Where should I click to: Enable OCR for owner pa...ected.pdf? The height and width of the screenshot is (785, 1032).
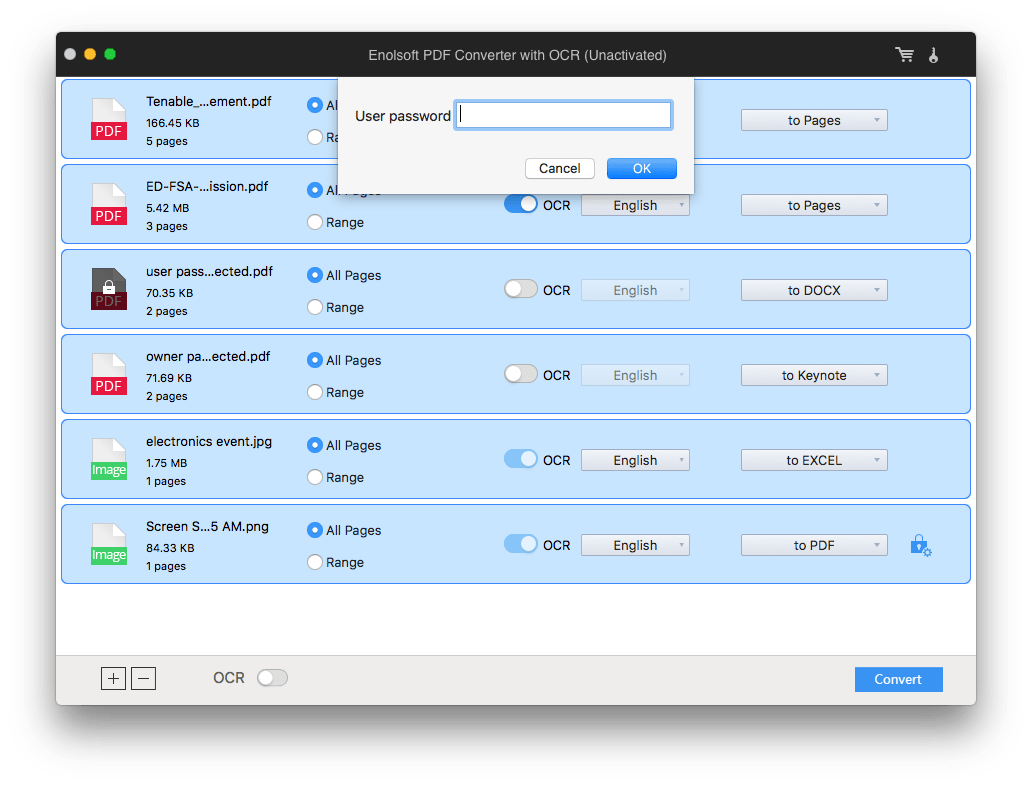[521, 374]
